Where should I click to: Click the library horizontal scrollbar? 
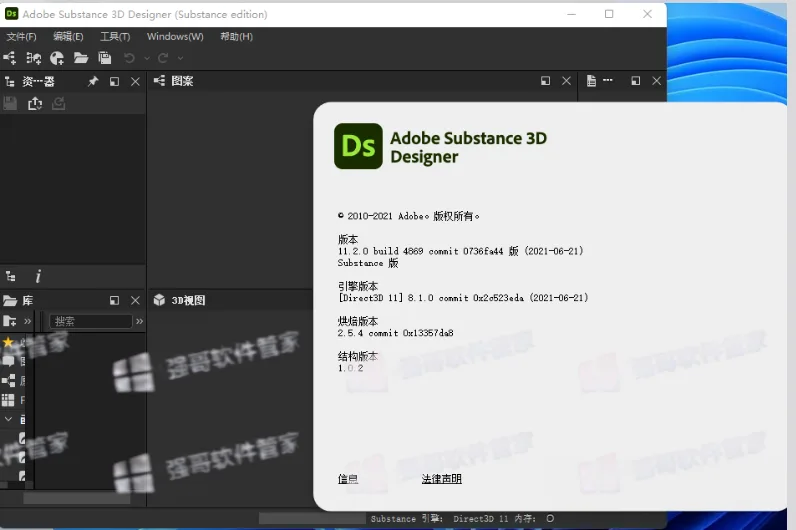pos(76,499)
